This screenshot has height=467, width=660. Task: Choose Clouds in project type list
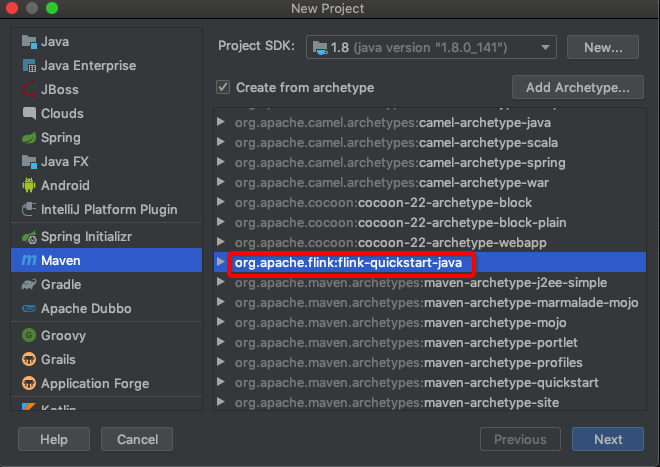point(106,113)
